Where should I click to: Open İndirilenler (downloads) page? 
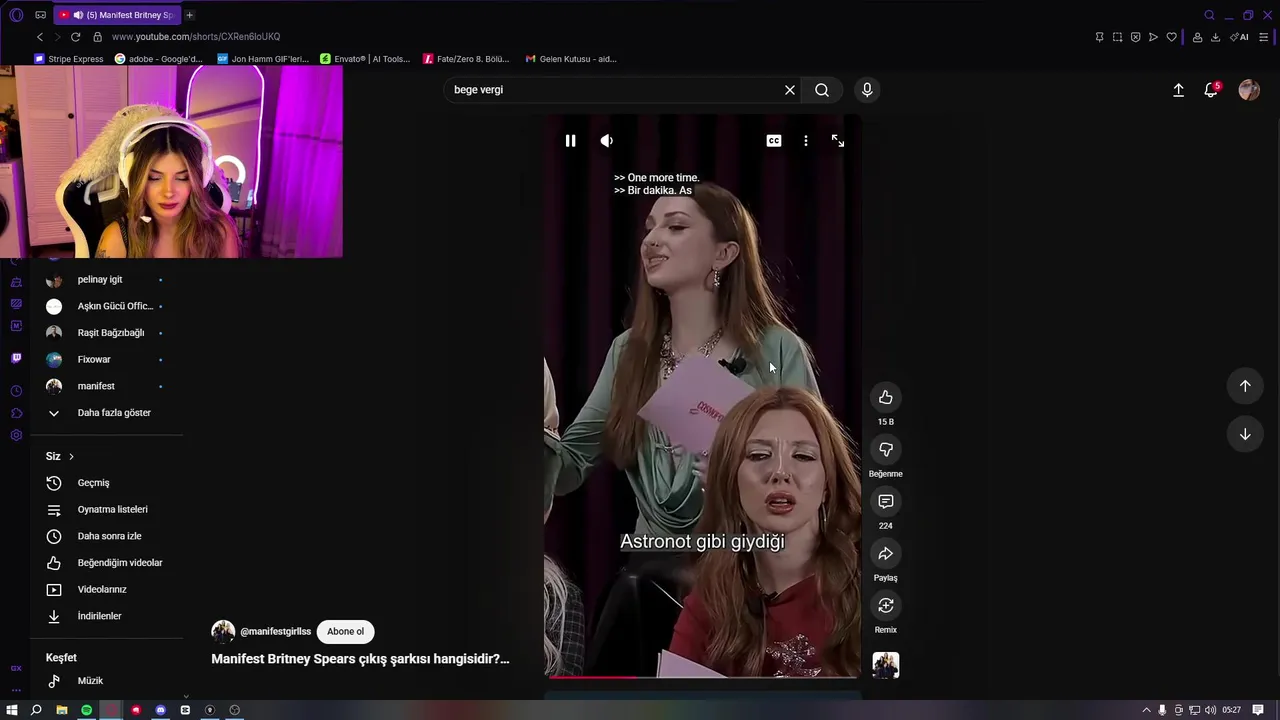(105, 617)
